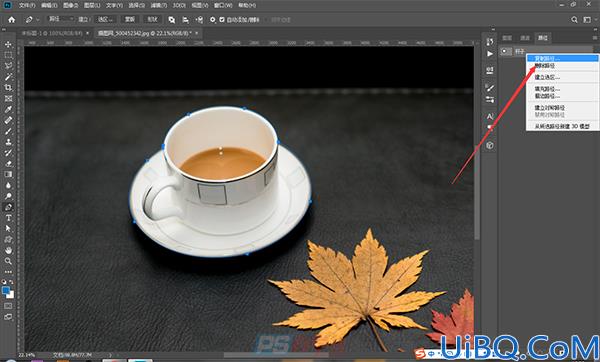Toggle Auto Add/Delete checkbox
This screenshot has width=600, height=362.
point(222,20)
